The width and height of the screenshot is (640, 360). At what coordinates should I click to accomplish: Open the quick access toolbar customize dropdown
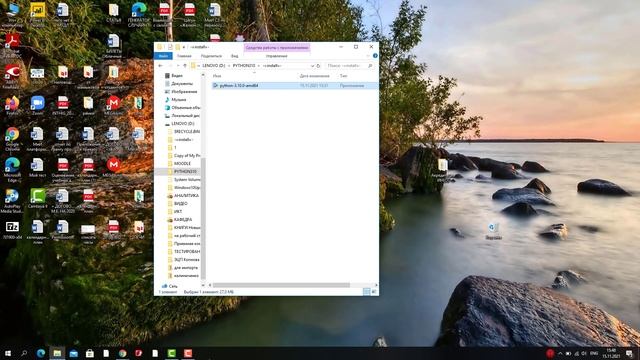point(184,47)
